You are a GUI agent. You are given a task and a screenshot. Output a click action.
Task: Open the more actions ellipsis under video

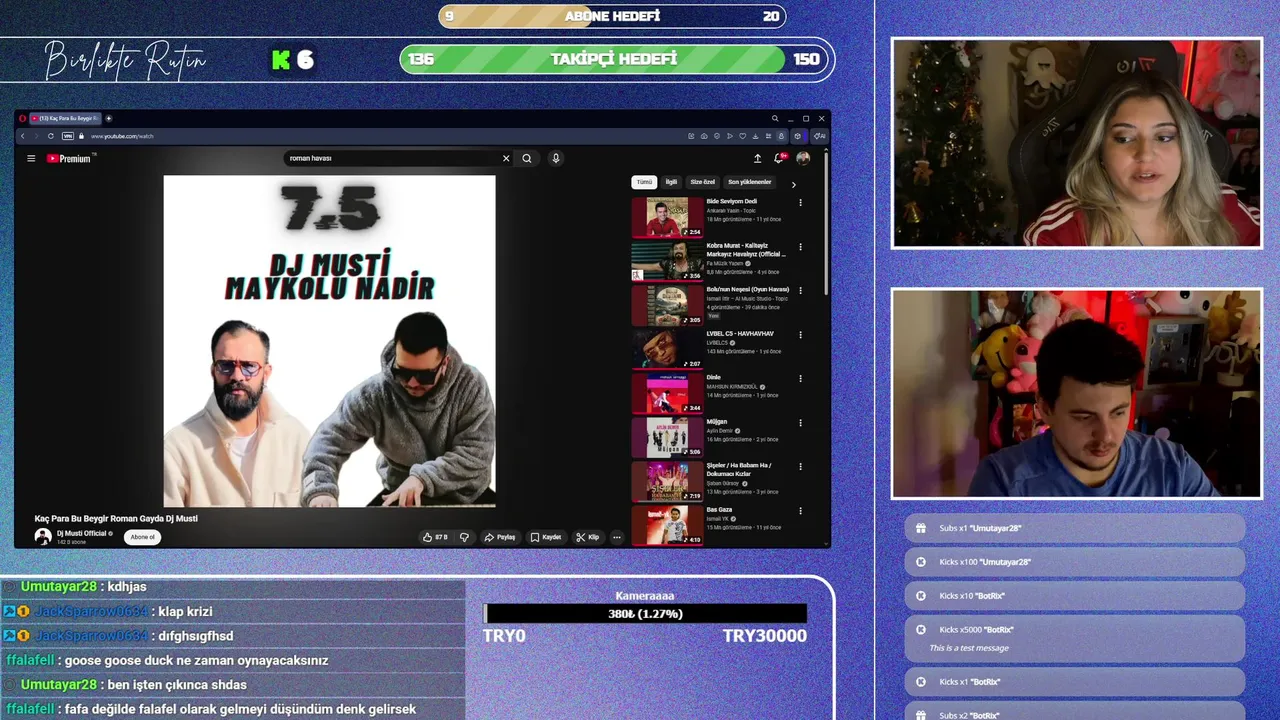pyautogui.click(x=617, y=537)
